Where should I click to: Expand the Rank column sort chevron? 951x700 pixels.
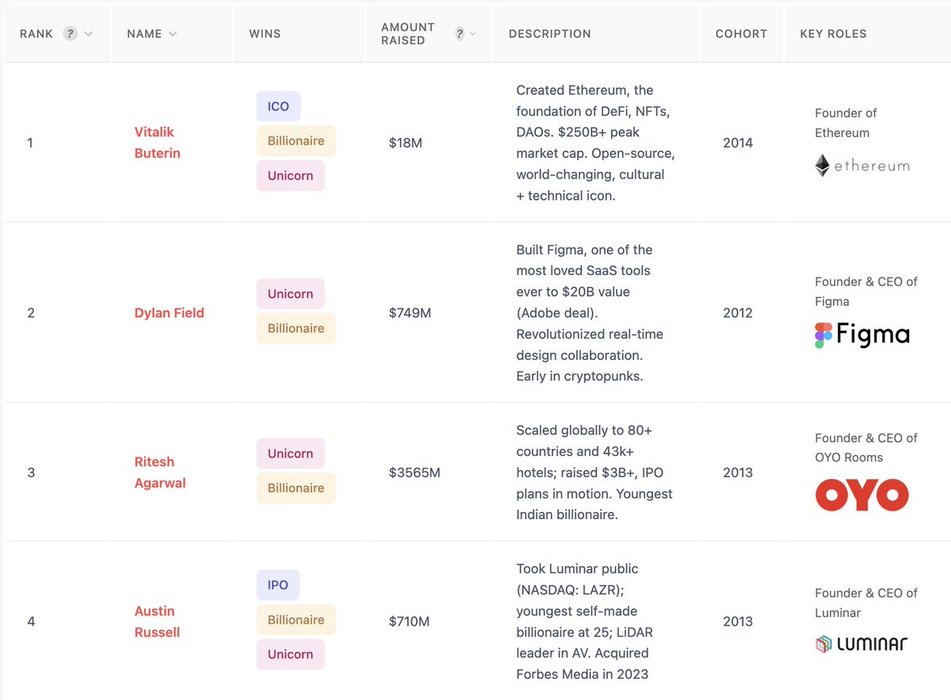89,34
